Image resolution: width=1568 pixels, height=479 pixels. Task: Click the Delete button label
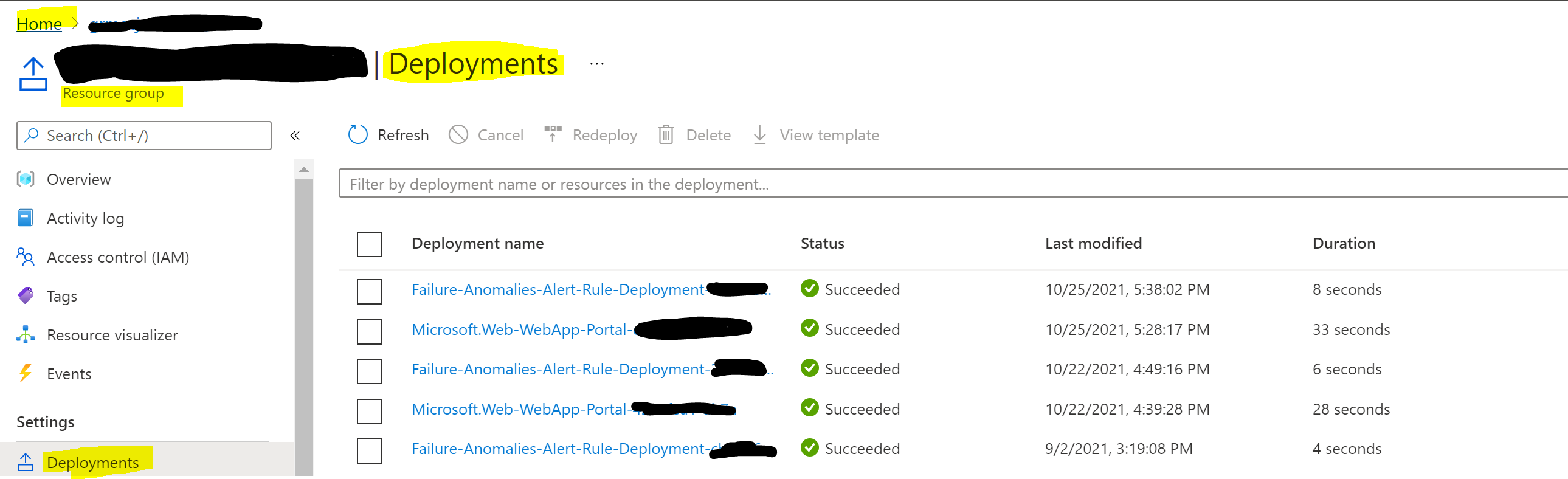coord(708,135)
